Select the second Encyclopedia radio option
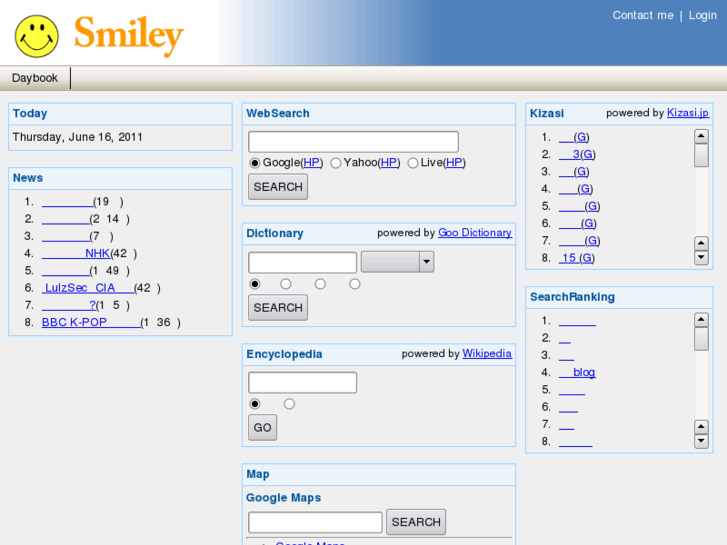 point(289,404)
